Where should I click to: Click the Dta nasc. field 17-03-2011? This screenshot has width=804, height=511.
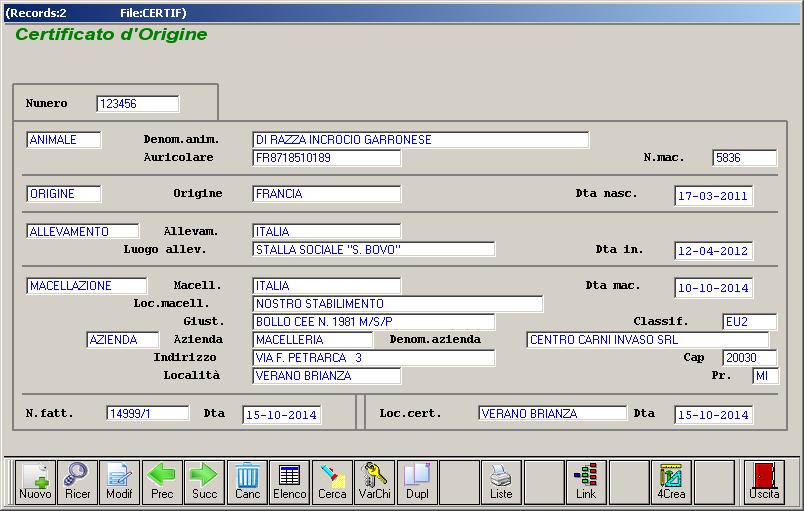tap(713, 196)
